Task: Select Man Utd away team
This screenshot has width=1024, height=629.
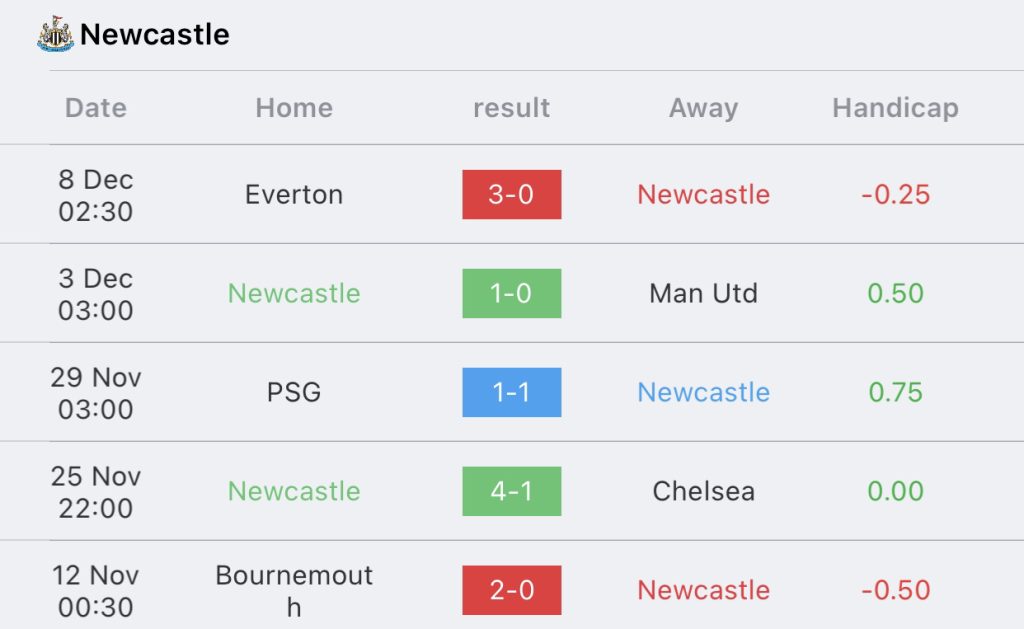Action: (703, 293)
